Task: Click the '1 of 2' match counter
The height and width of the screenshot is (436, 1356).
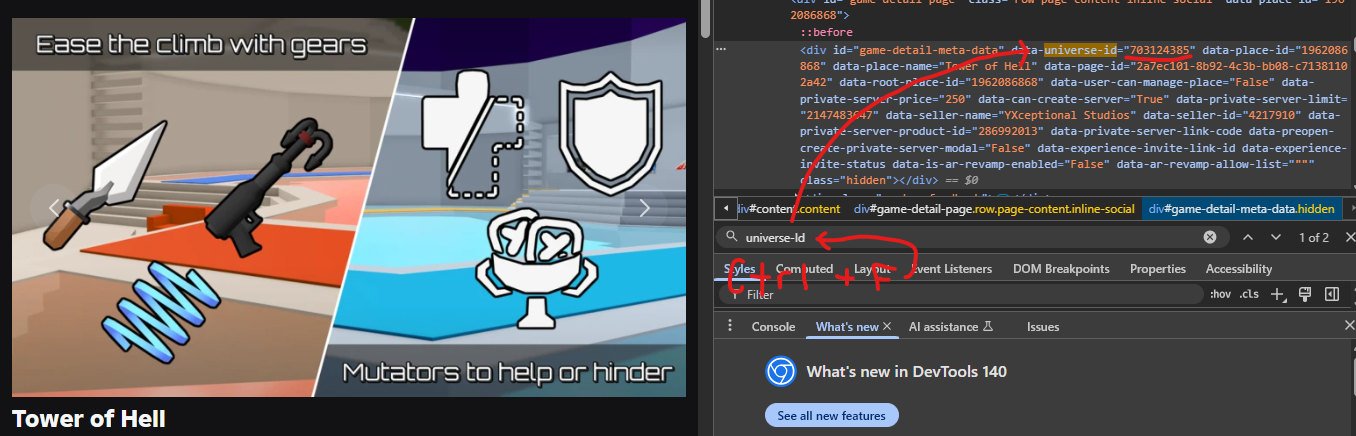Action: pyautogui.click(x=1313, y=238)
